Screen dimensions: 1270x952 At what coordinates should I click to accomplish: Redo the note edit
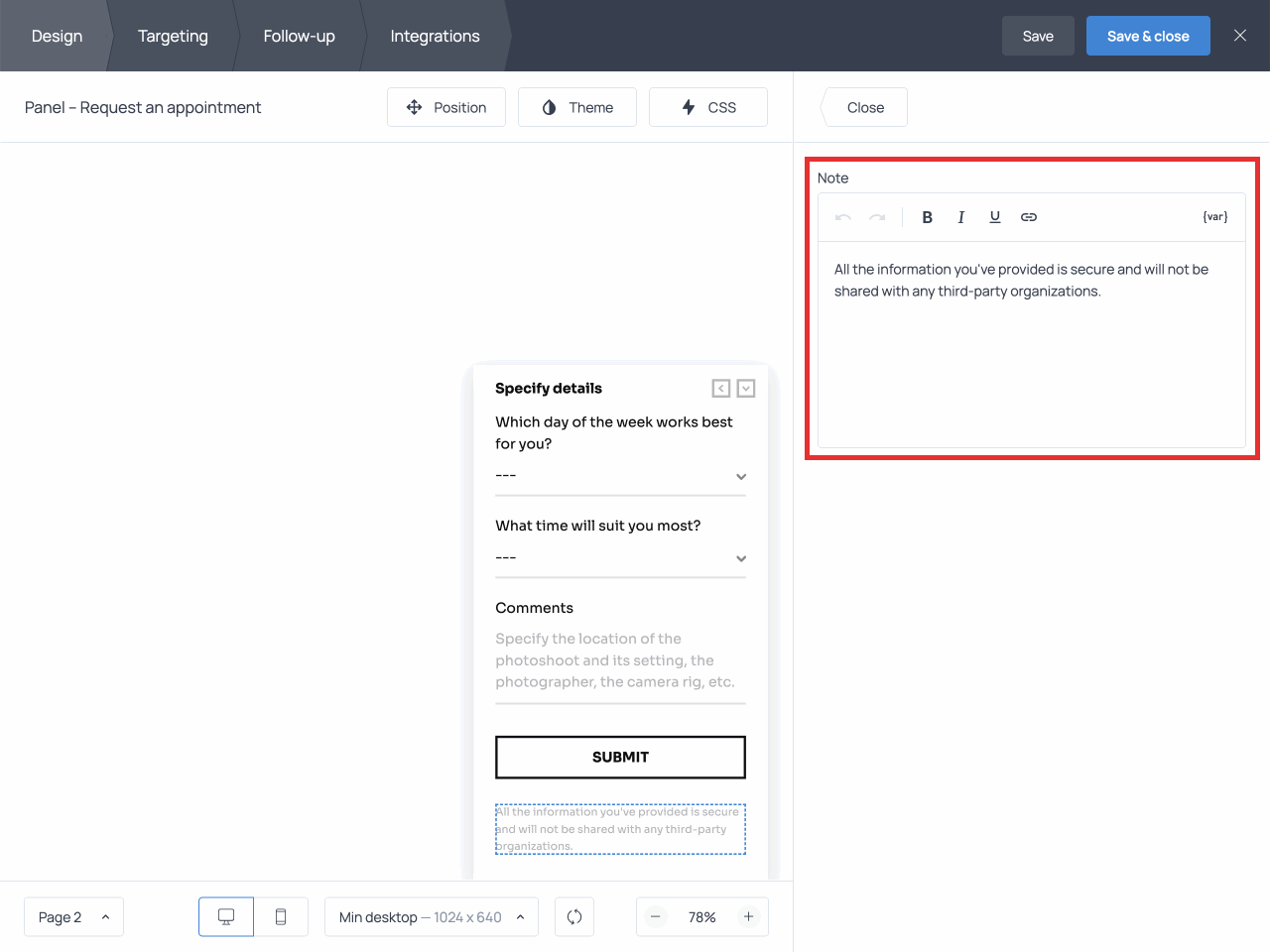coord(877,217)
